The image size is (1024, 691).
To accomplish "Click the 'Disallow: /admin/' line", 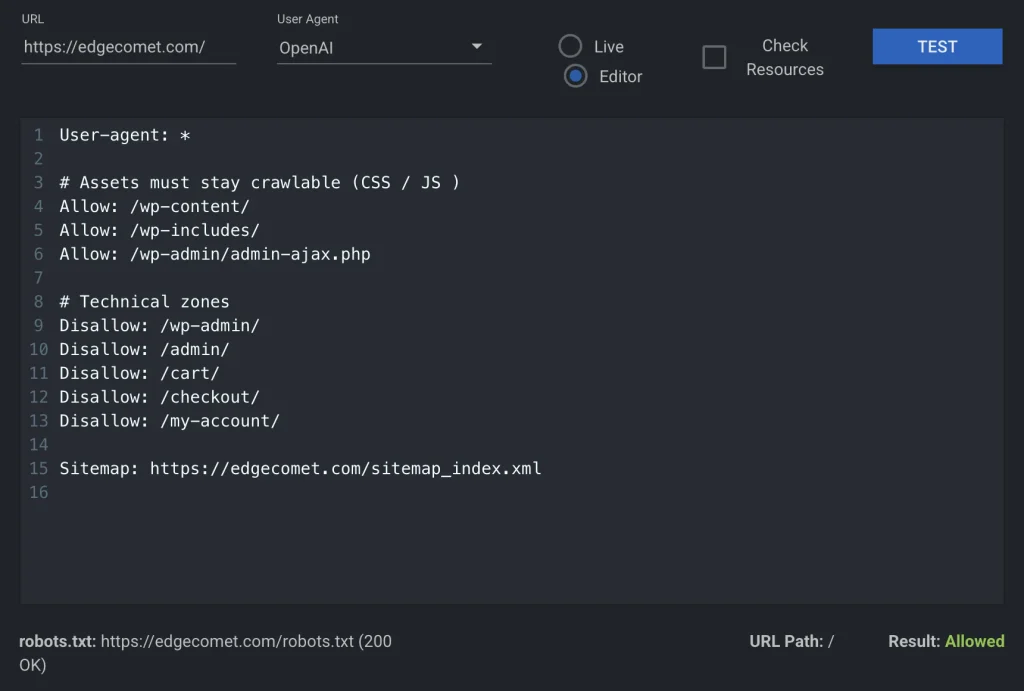I will pyautogui.click(x=144, y=349).
